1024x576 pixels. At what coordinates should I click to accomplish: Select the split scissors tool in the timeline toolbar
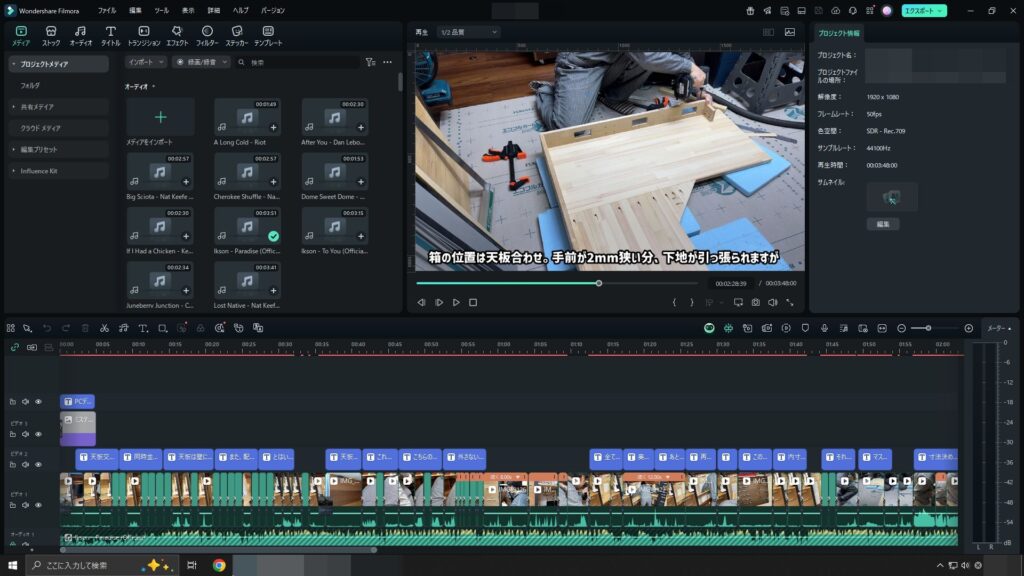(104, 328)
